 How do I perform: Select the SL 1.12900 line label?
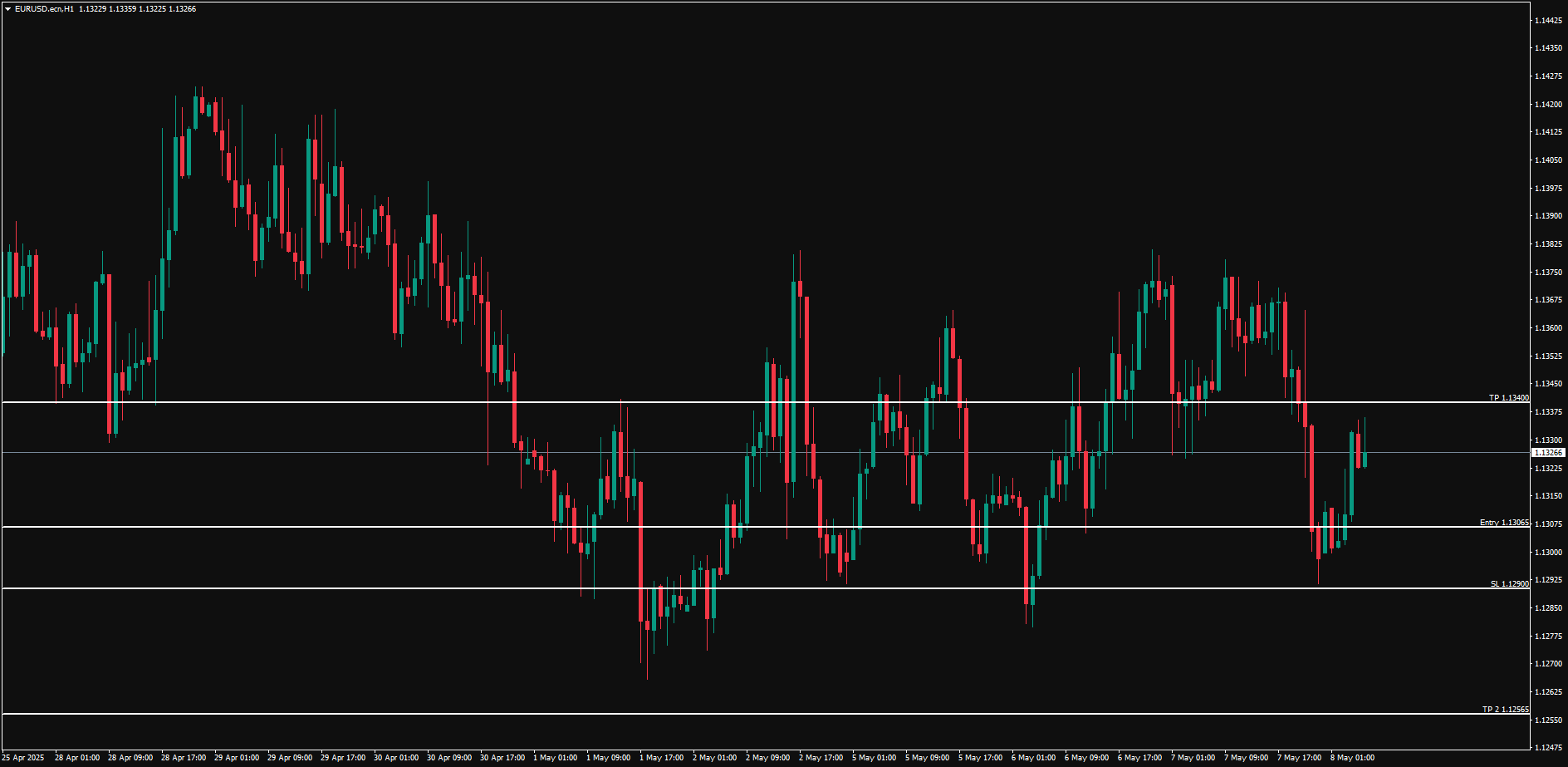pyautogui.click(x=1509, y=584)
